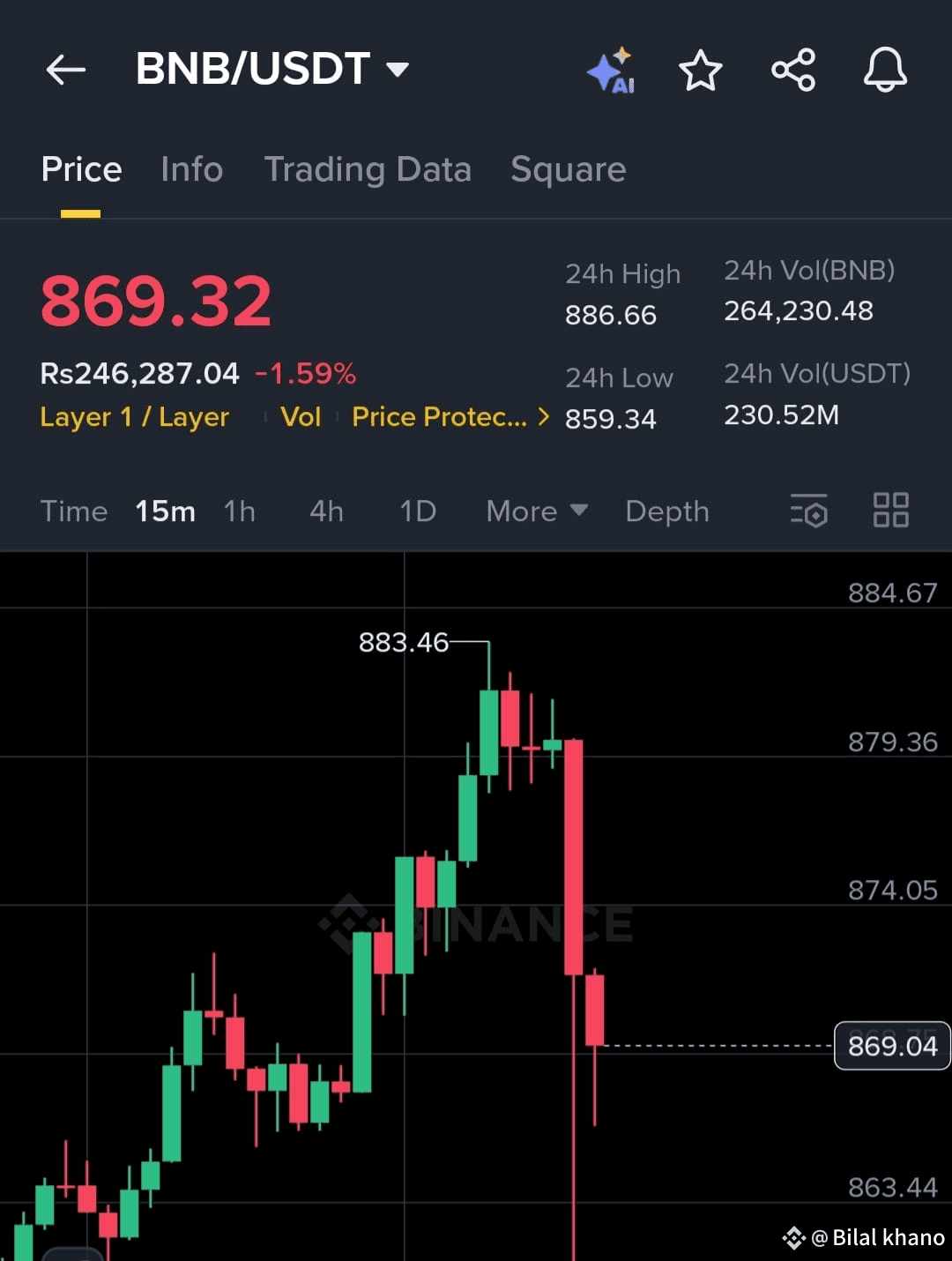Image resolution: width=952 pixels, height=1261 pixels.
Task: Open the Square tab
Action: tap(569, 169)
